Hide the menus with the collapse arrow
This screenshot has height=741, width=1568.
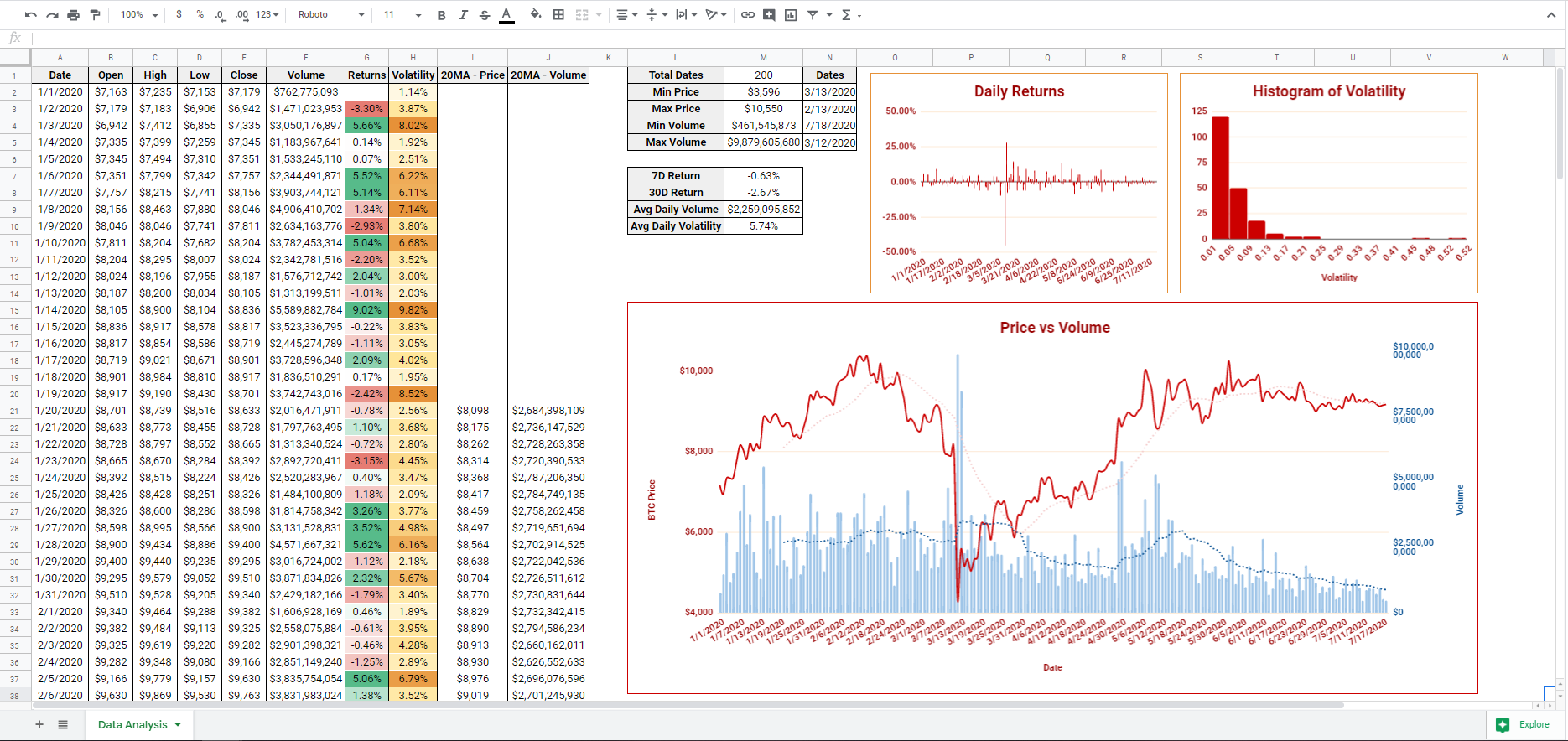click(x=1550, y=15)
